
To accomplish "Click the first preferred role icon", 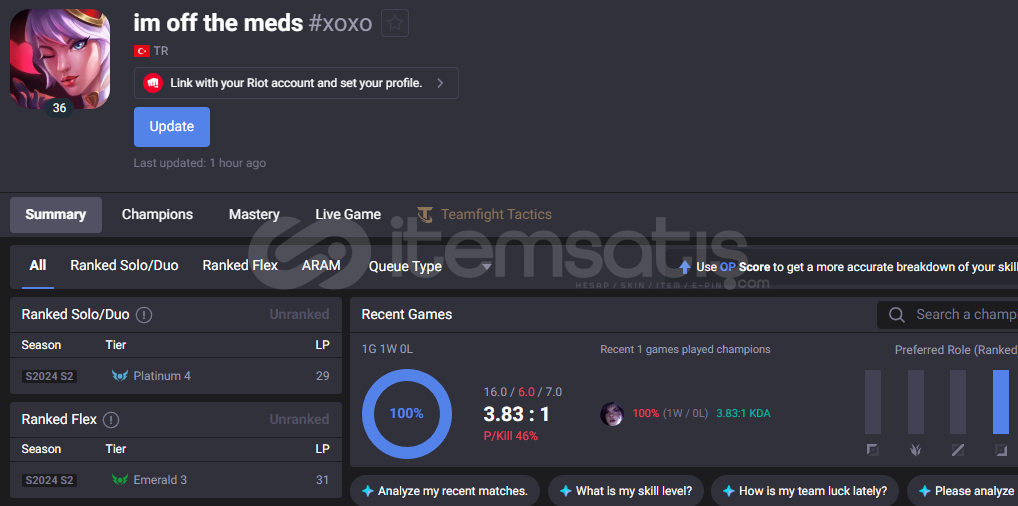I will (x=873, y=449).
